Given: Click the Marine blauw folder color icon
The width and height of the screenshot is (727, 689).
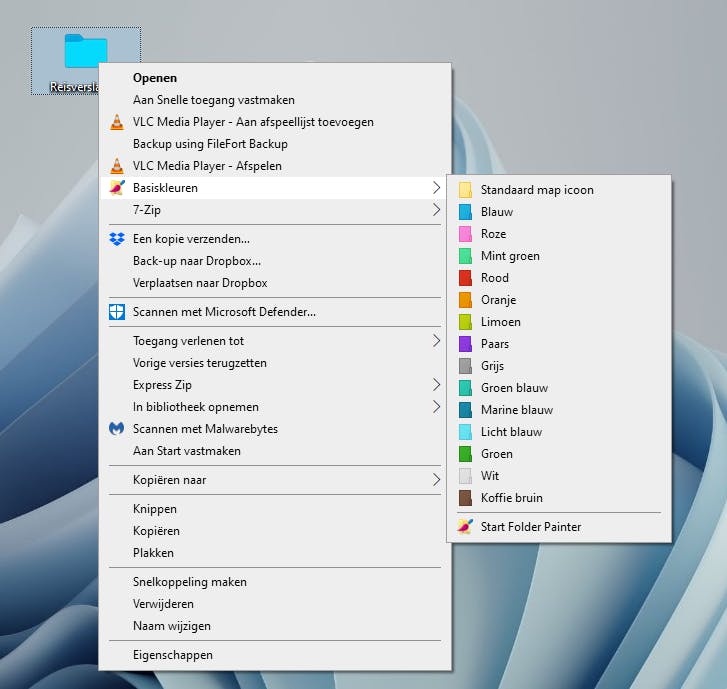Looking at the screenshot, I should point(465,410).
